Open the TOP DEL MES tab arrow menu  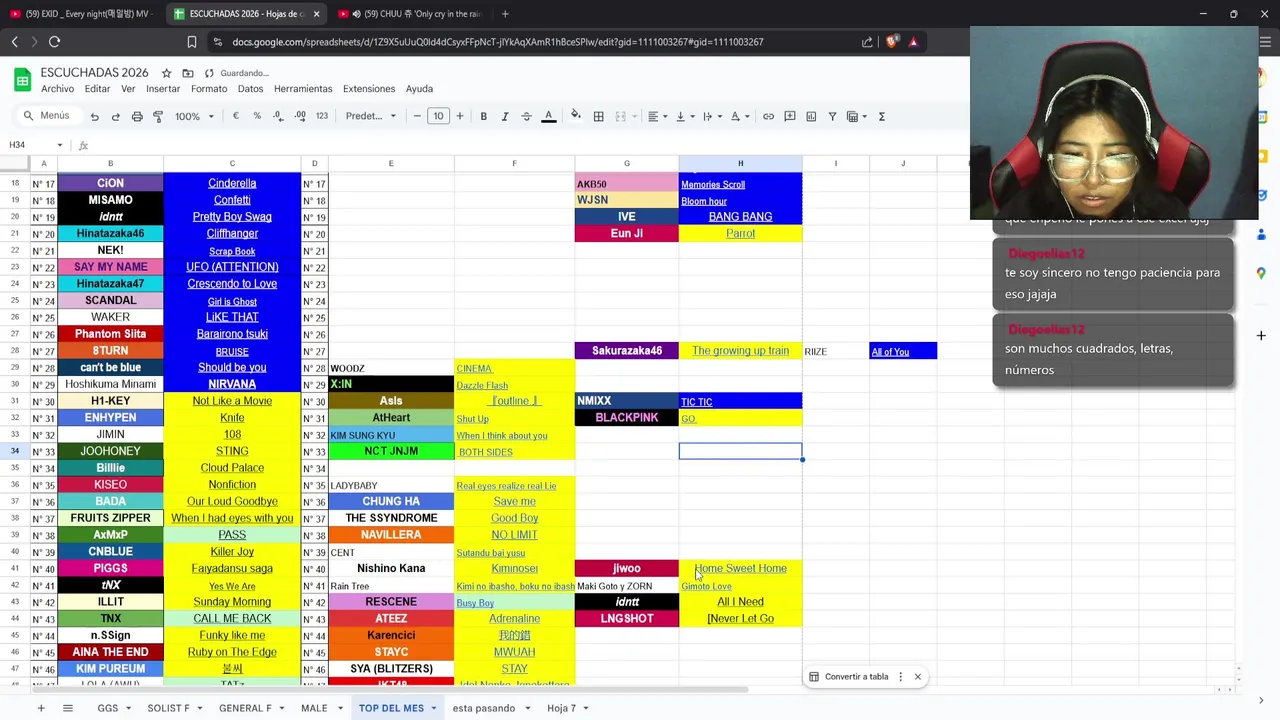[434, 708]
